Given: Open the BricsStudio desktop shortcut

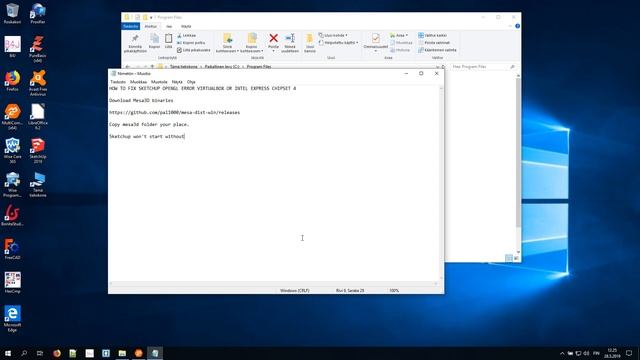Looking at the screenshot, I should (x=12, y=216).
